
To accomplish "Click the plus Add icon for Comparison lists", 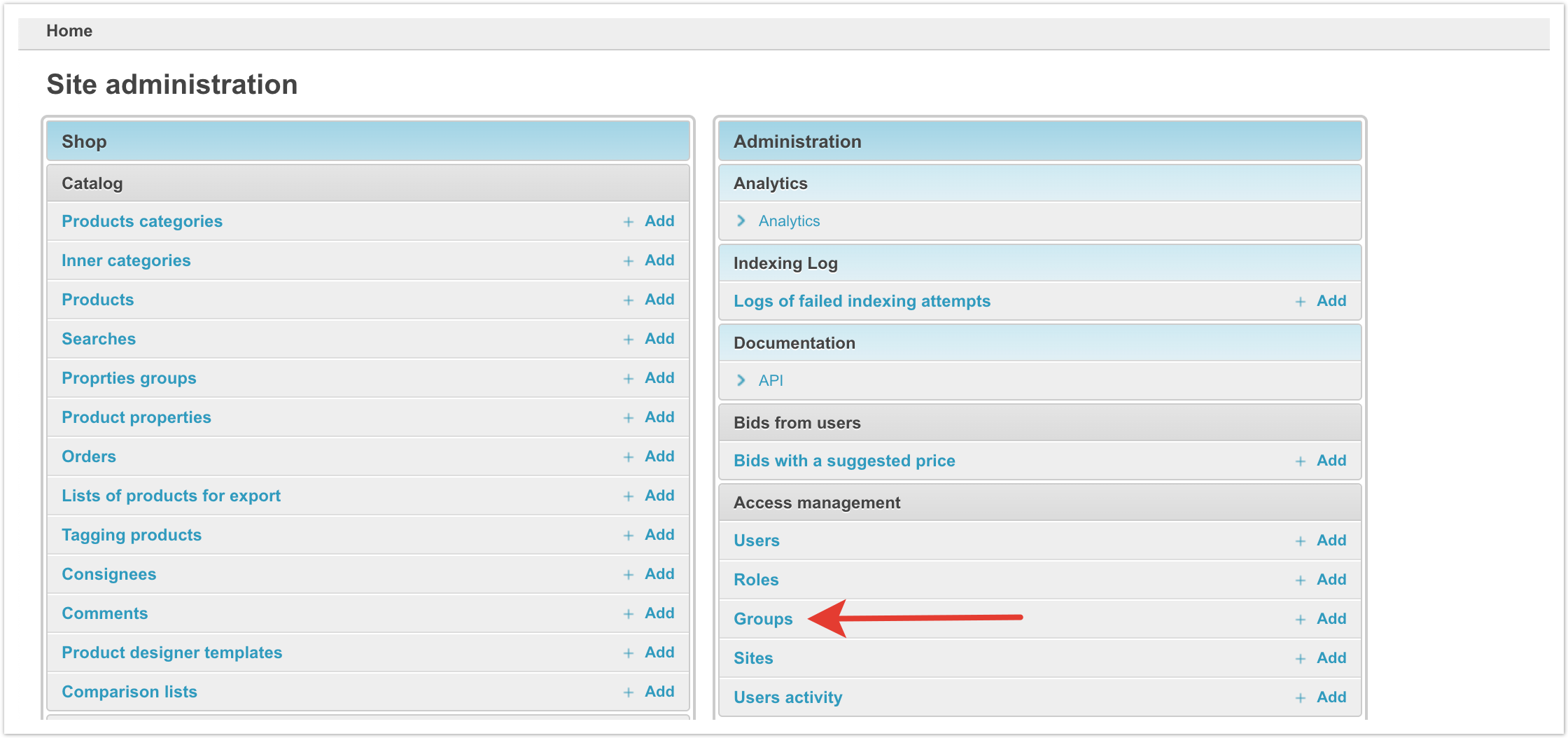I will (629, 692).
